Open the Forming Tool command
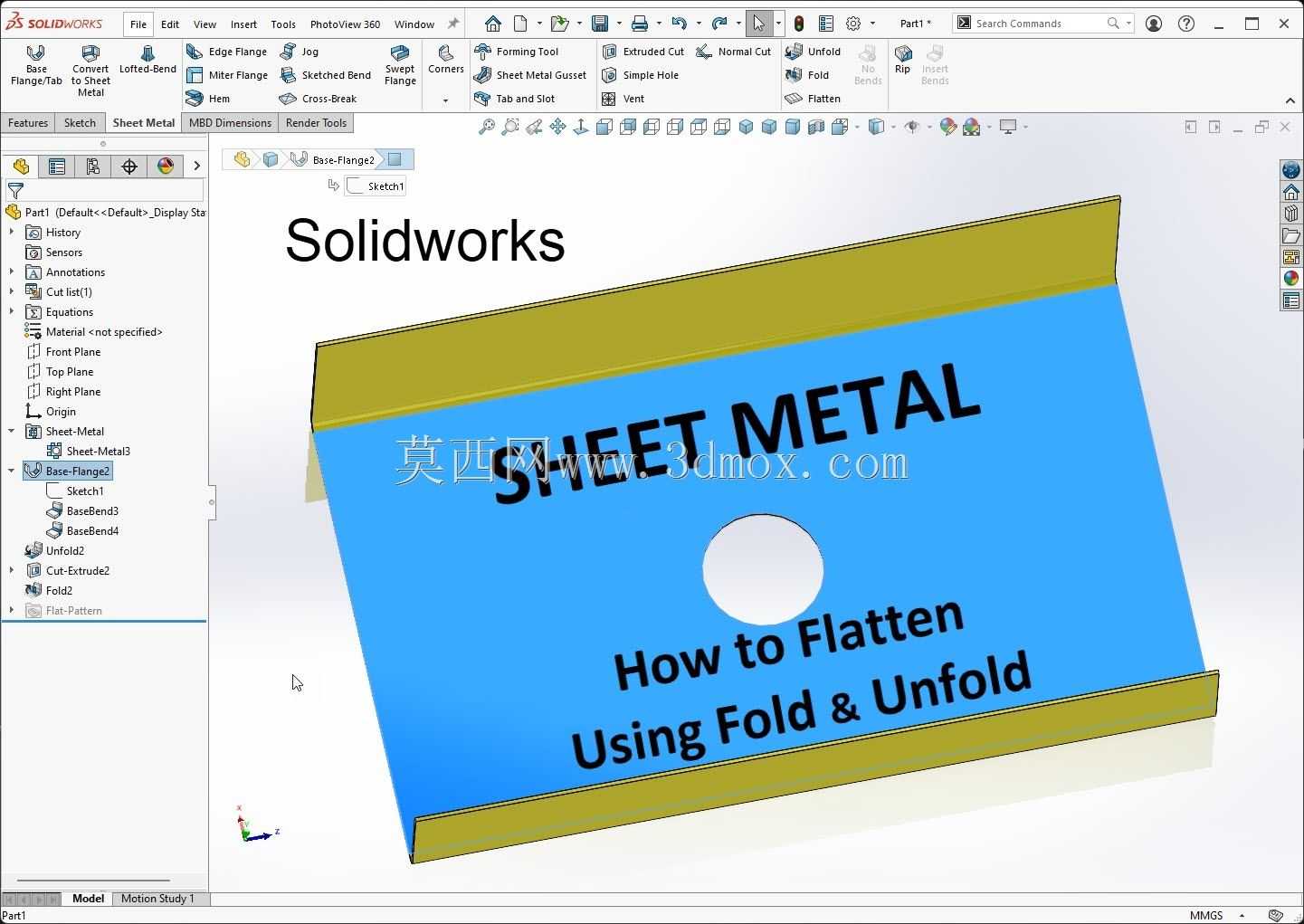Screen dimensions: 1304x924 coord(517,52)
